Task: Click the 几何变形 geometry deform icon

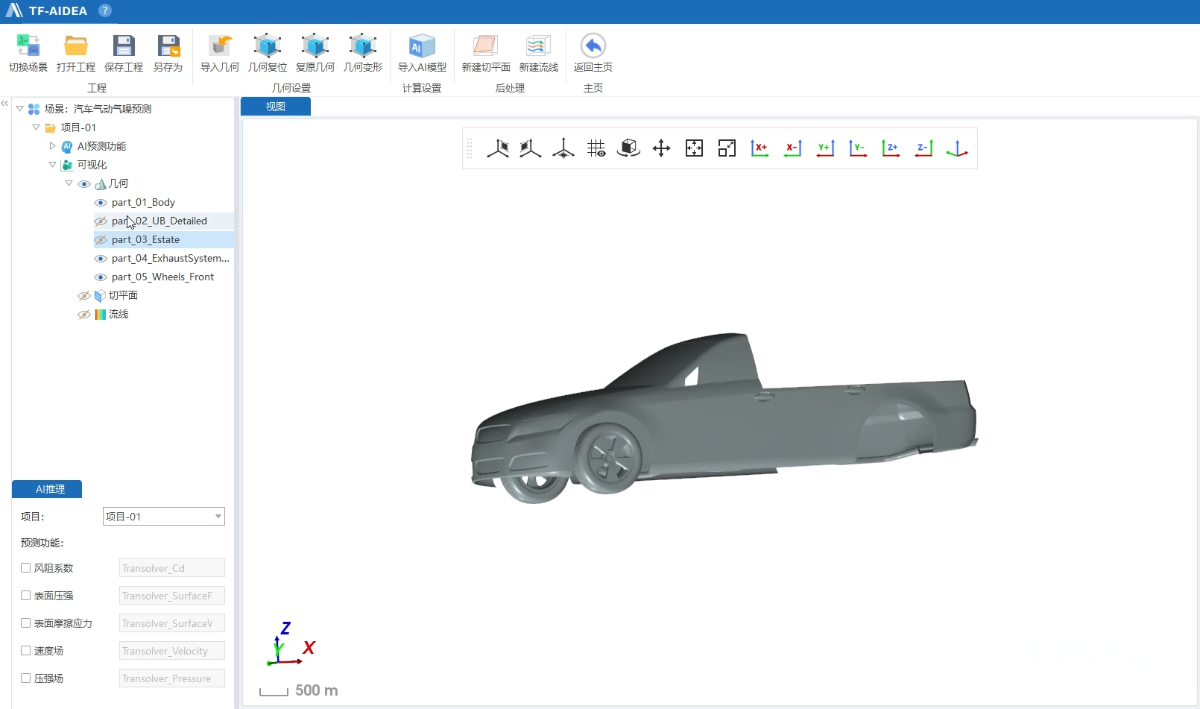Action: [362, 46]
